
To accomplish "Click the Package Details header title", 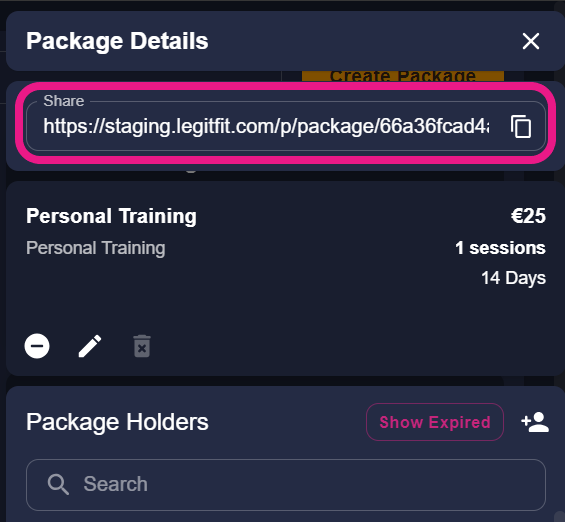I will pyautogui.click(x=117, y=41).
